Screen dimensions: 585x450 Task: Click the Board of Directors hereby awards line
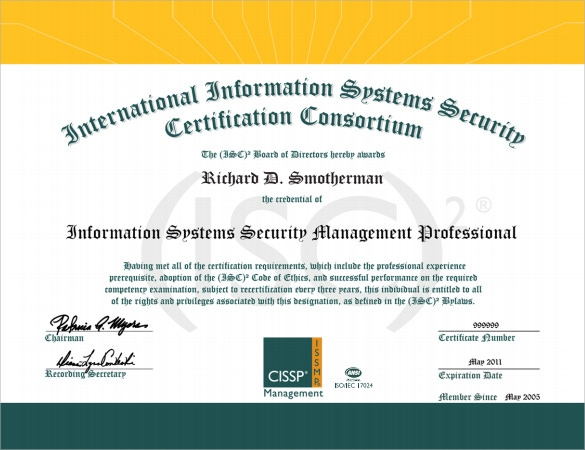tap(293, 154)
